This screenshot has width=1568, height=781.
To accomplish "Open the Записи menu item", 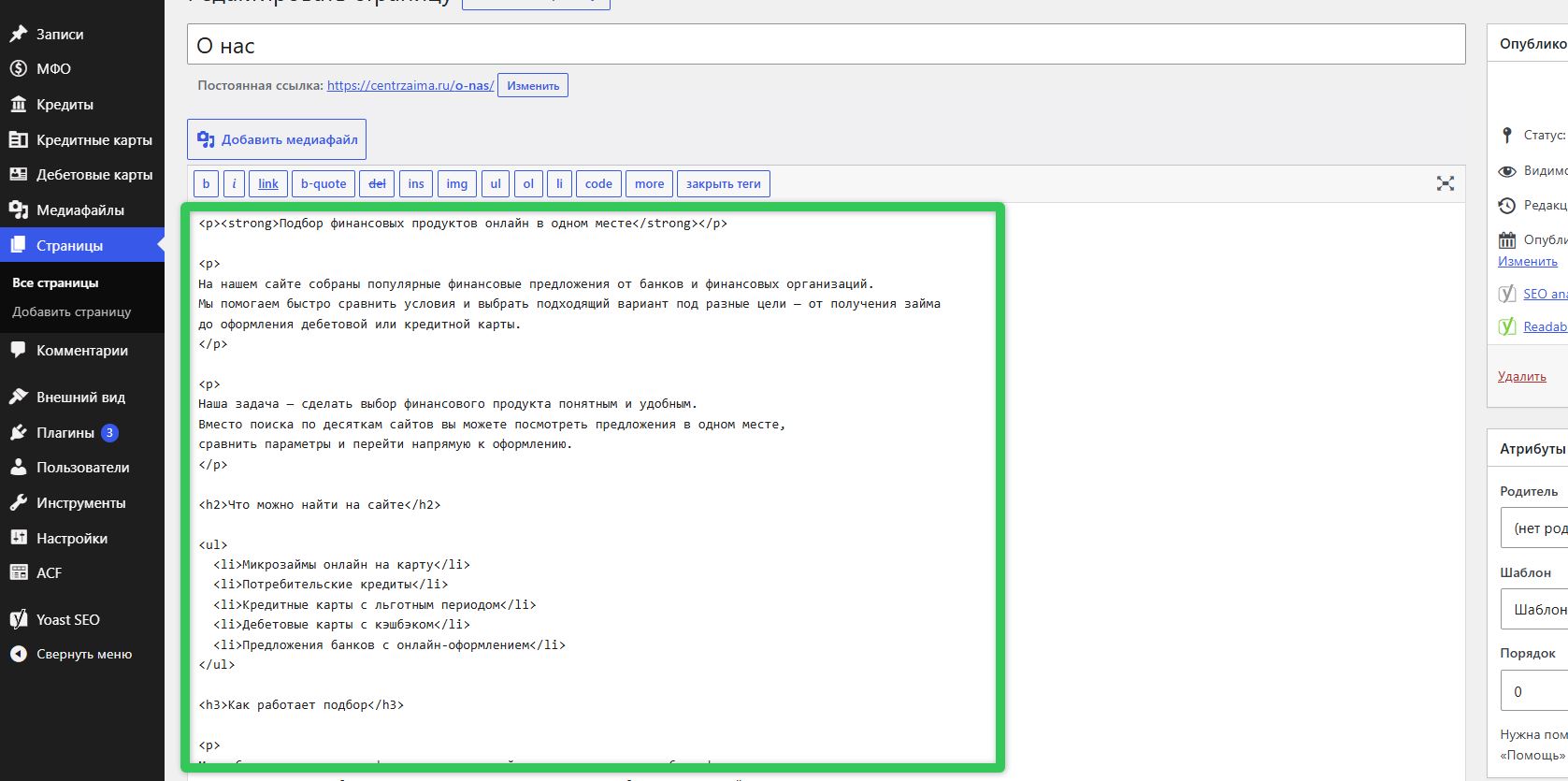I will pyautogui.click(x=82, y=35).
